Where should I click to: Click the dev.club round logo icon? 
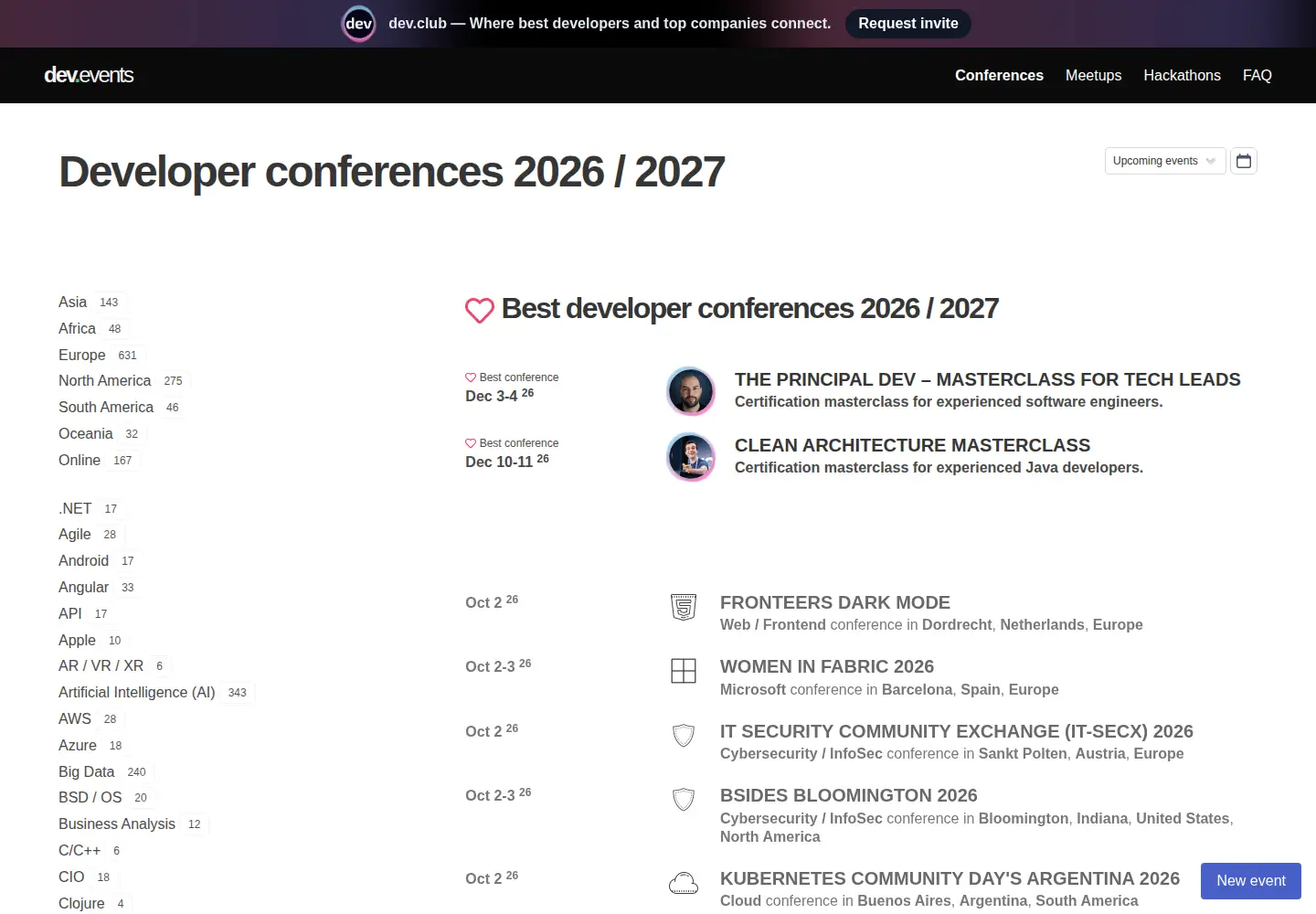click(x=358, y=24)
